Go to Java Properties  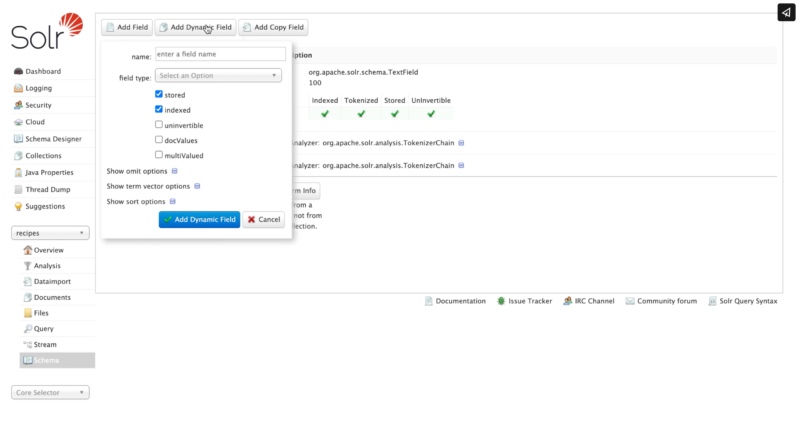[x=49, y=172]
